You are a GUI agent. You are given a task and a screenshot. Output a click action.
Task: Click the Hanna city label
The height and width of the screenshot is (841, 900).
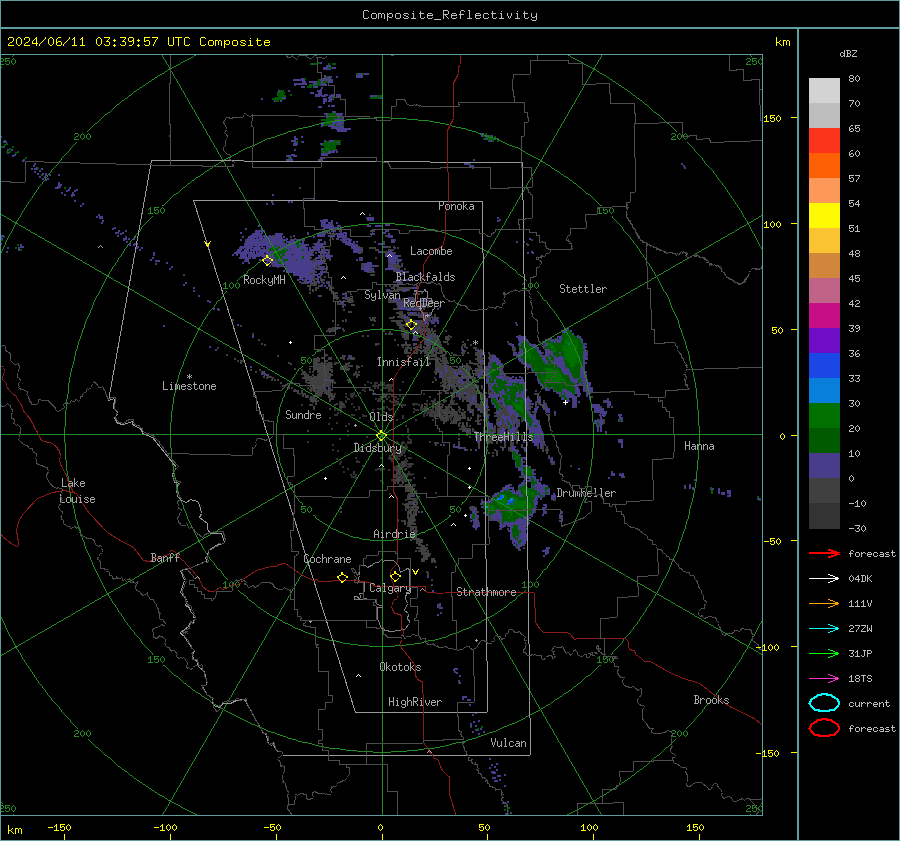[x=699, y=446]
